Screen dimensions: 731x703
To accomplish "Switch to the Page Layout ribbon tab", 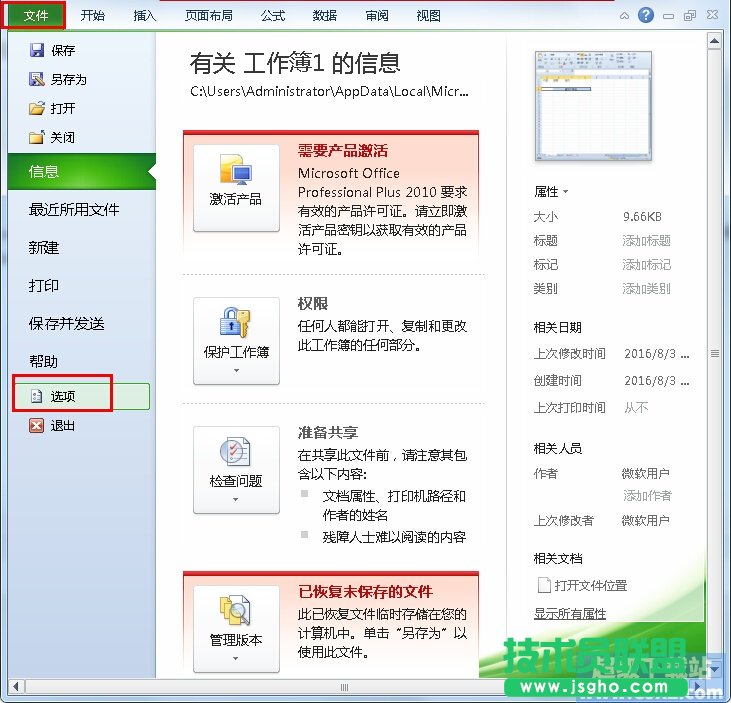I will point(208,16).
